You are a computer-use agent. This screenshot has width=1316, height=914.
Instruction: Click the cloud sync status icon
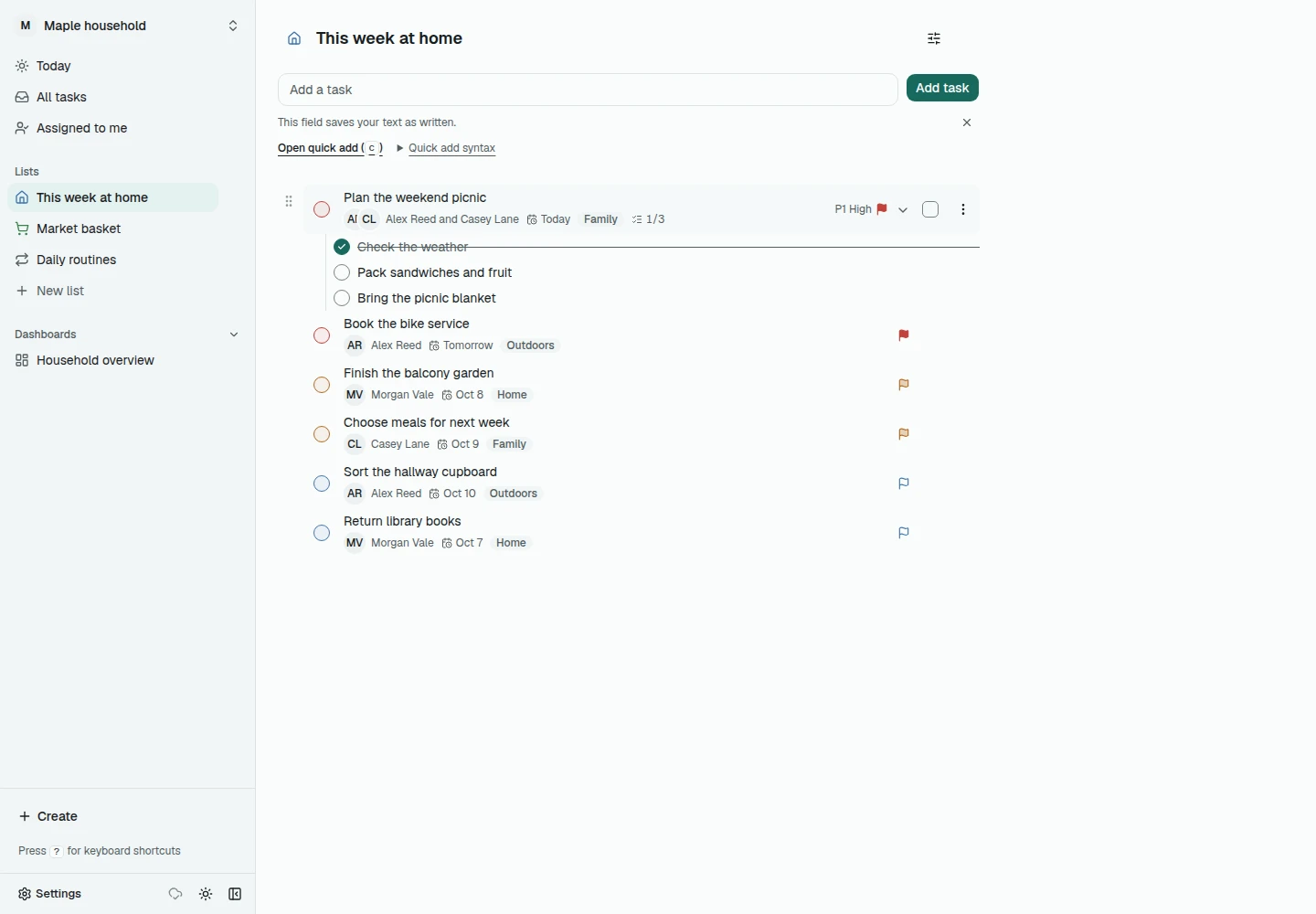point(175,894)
